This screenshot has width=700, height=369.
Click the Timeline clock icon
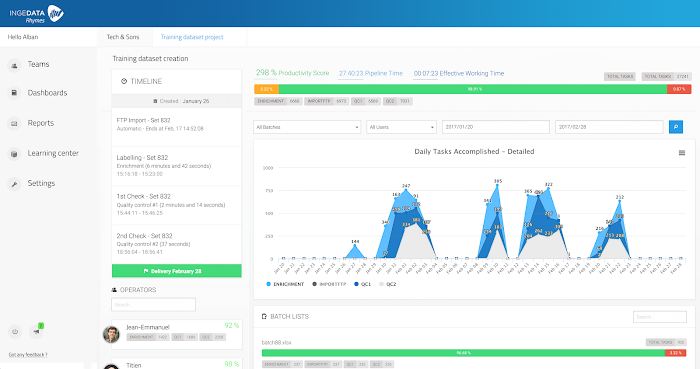point(124,81)
